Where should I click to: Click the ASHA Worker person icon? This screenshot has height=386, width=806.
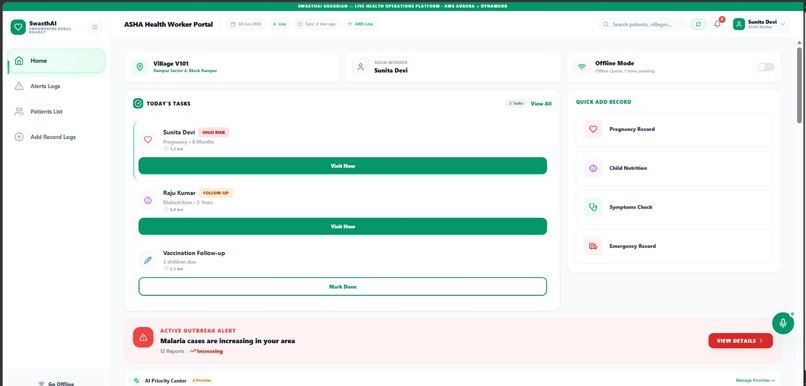coord(360,67)
